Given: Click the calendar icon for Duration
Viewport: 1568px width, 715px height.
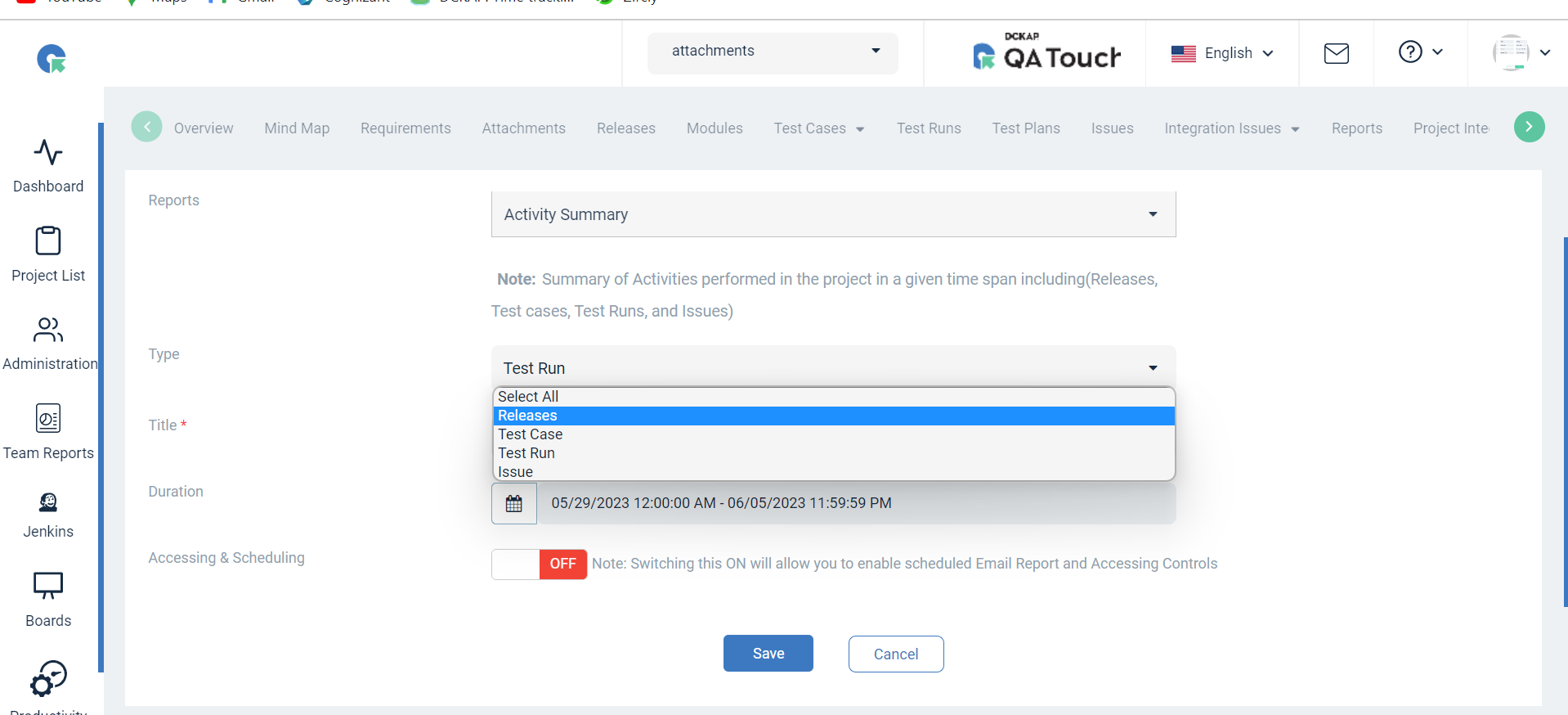Looking at the screenshot, I should click(x=514, y=503).
